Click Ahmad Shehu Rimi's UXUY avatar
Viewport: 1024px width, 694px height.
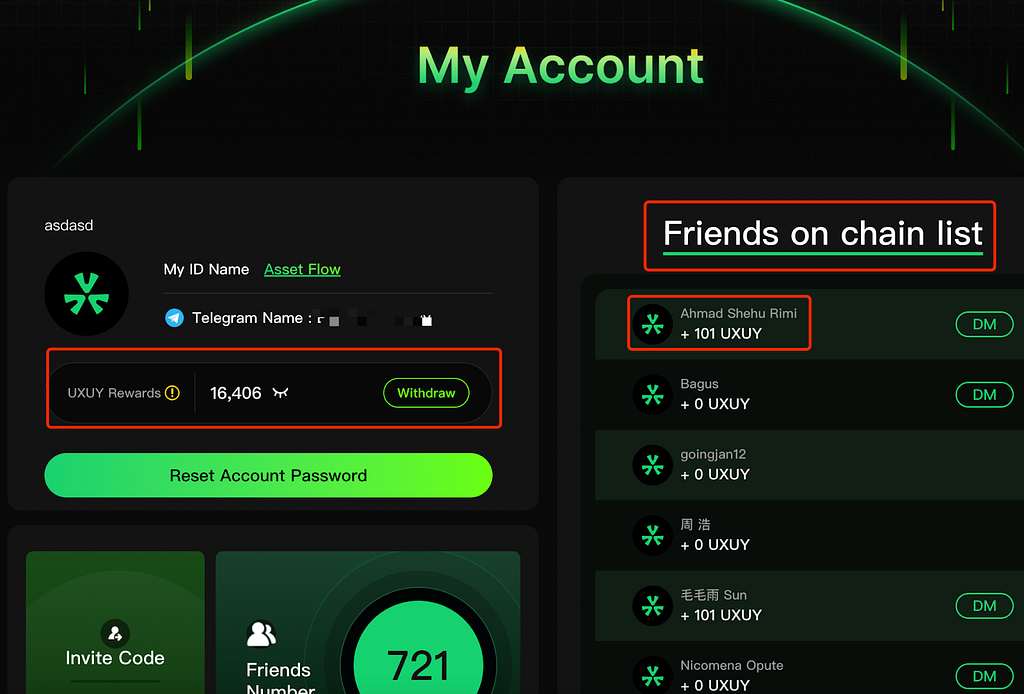(x=653, y=324)
